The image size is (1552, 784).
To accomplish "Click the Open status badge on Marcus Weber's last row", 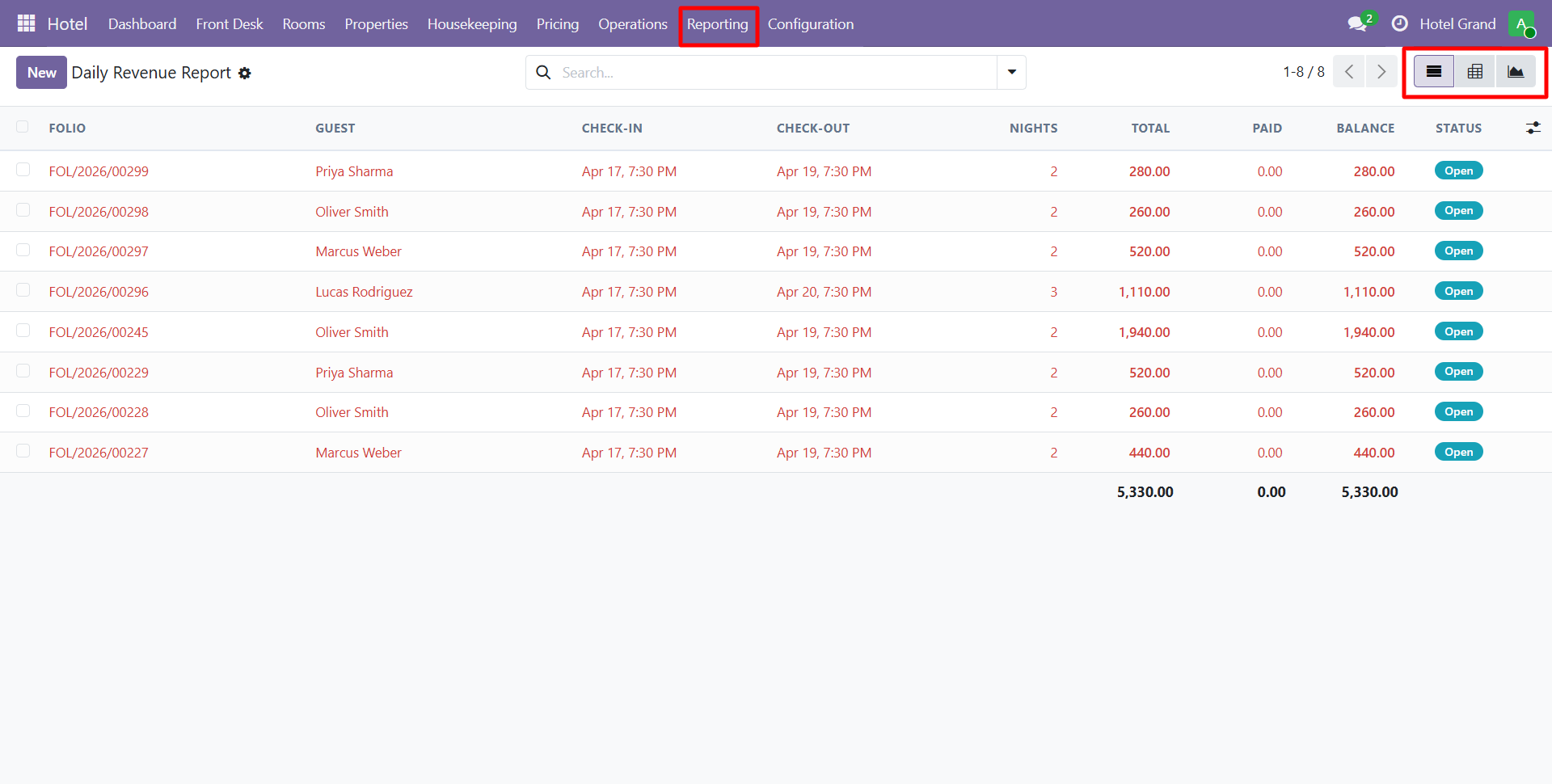I will [x=1458, y=452].
